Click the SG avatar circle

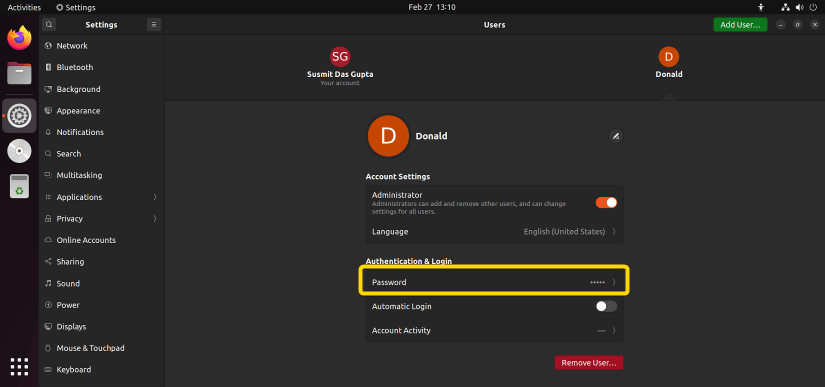[x=340, y=57]
